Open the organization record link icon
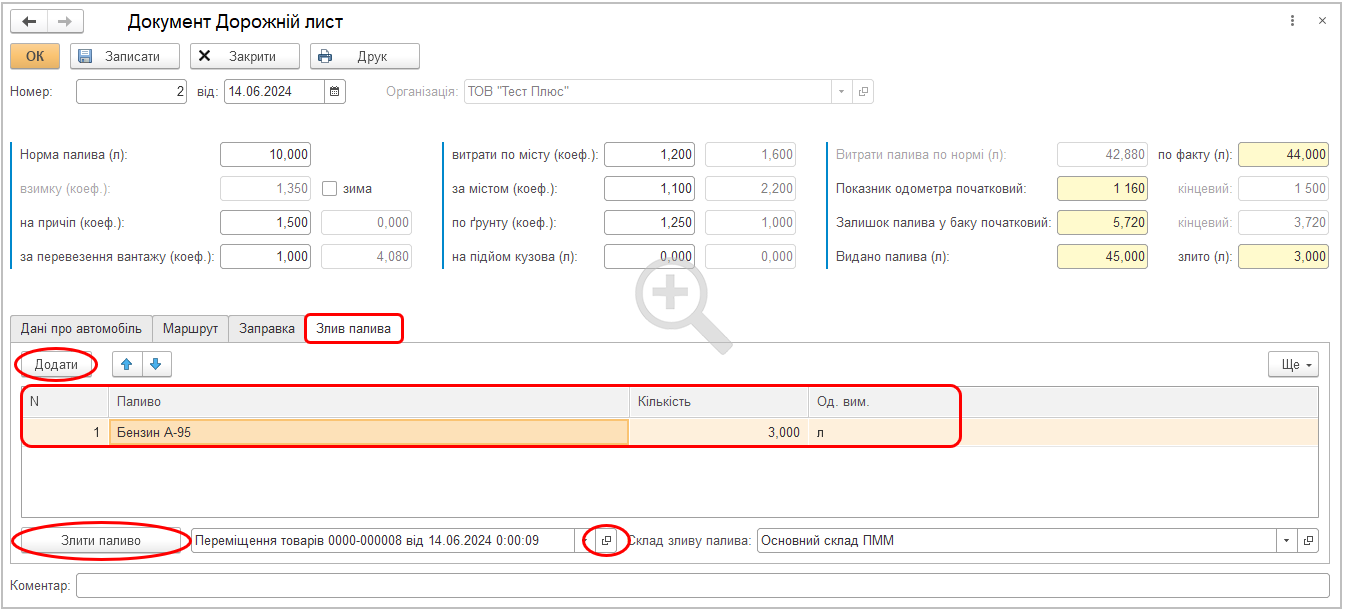This screenshot has height=612, width=1345. coord(864,91)
